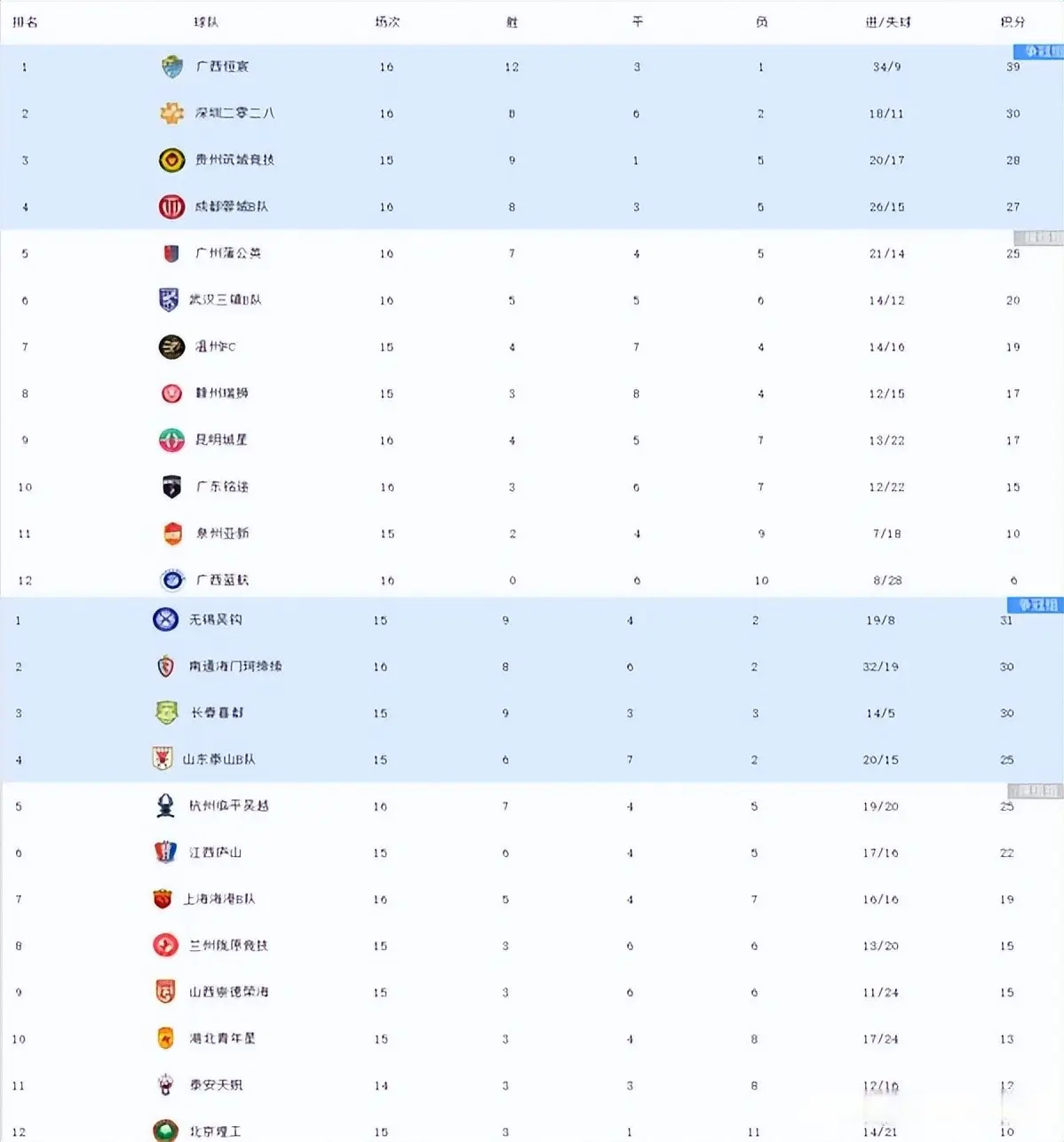
Task: Click the 北京理工 green logo
Action: point(166,1131)
